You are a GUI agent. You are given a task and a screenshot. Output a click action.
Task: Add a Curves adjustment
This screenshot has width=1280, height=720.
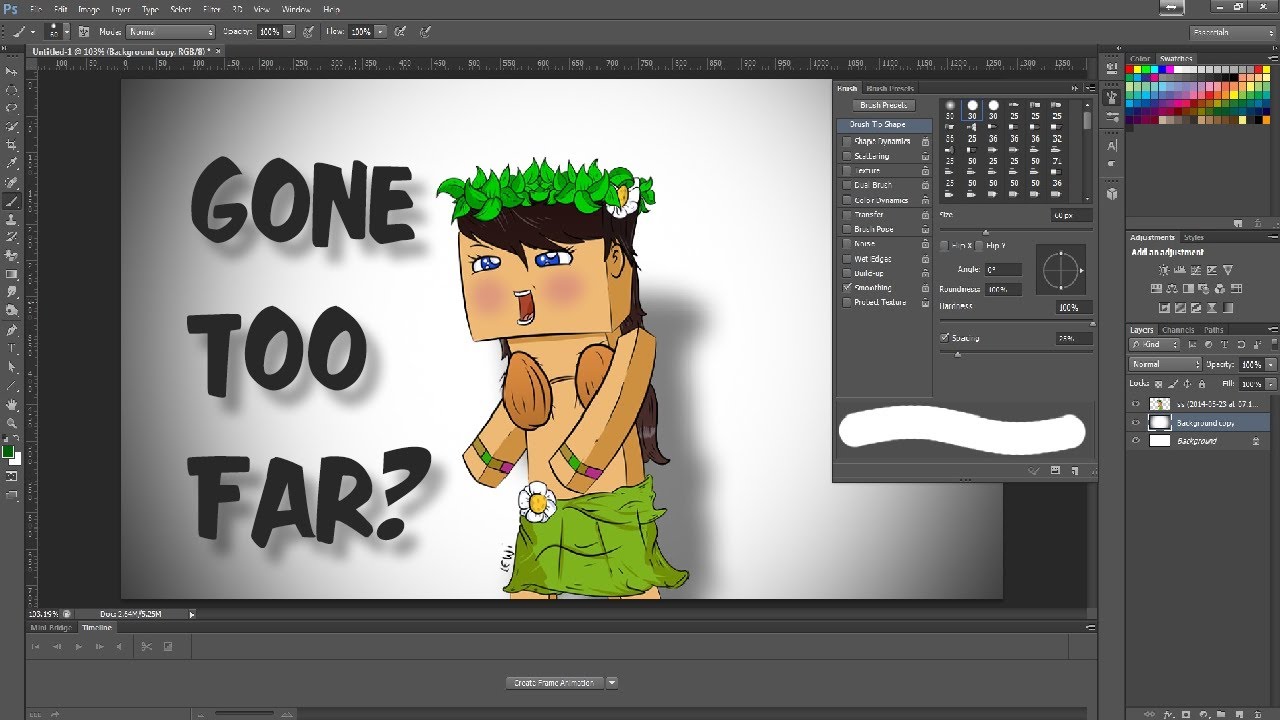pyautogui.click(x=1196, y=270)
